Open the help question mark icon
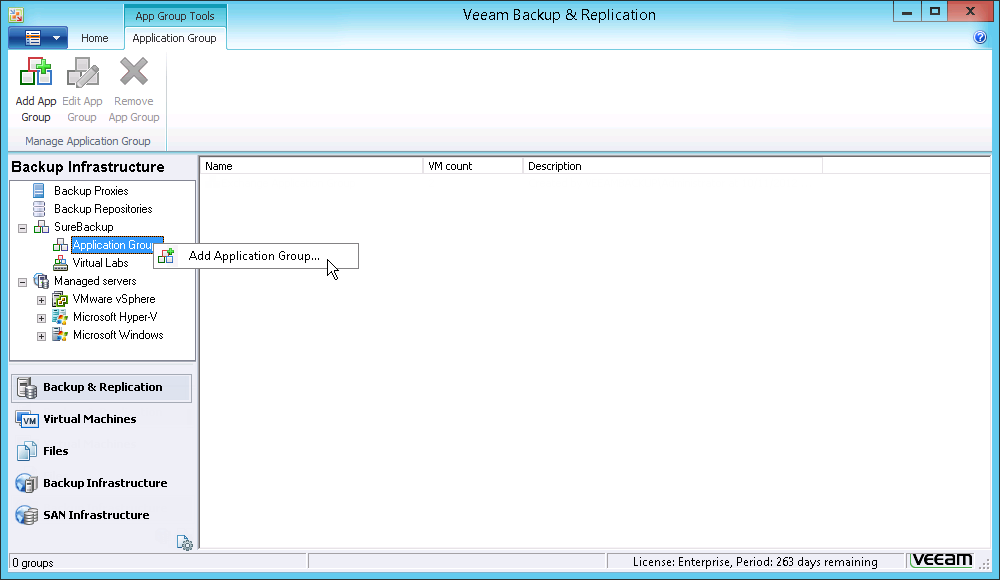Viewport: 1000px width, 580px height. tap(980, 38)
